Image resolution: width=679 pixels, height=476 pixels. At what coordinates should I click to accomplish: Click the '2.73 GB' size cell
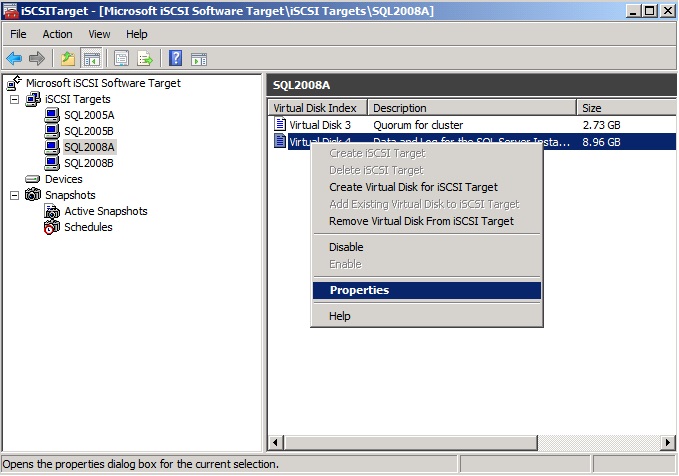click(x=601, y=125)
